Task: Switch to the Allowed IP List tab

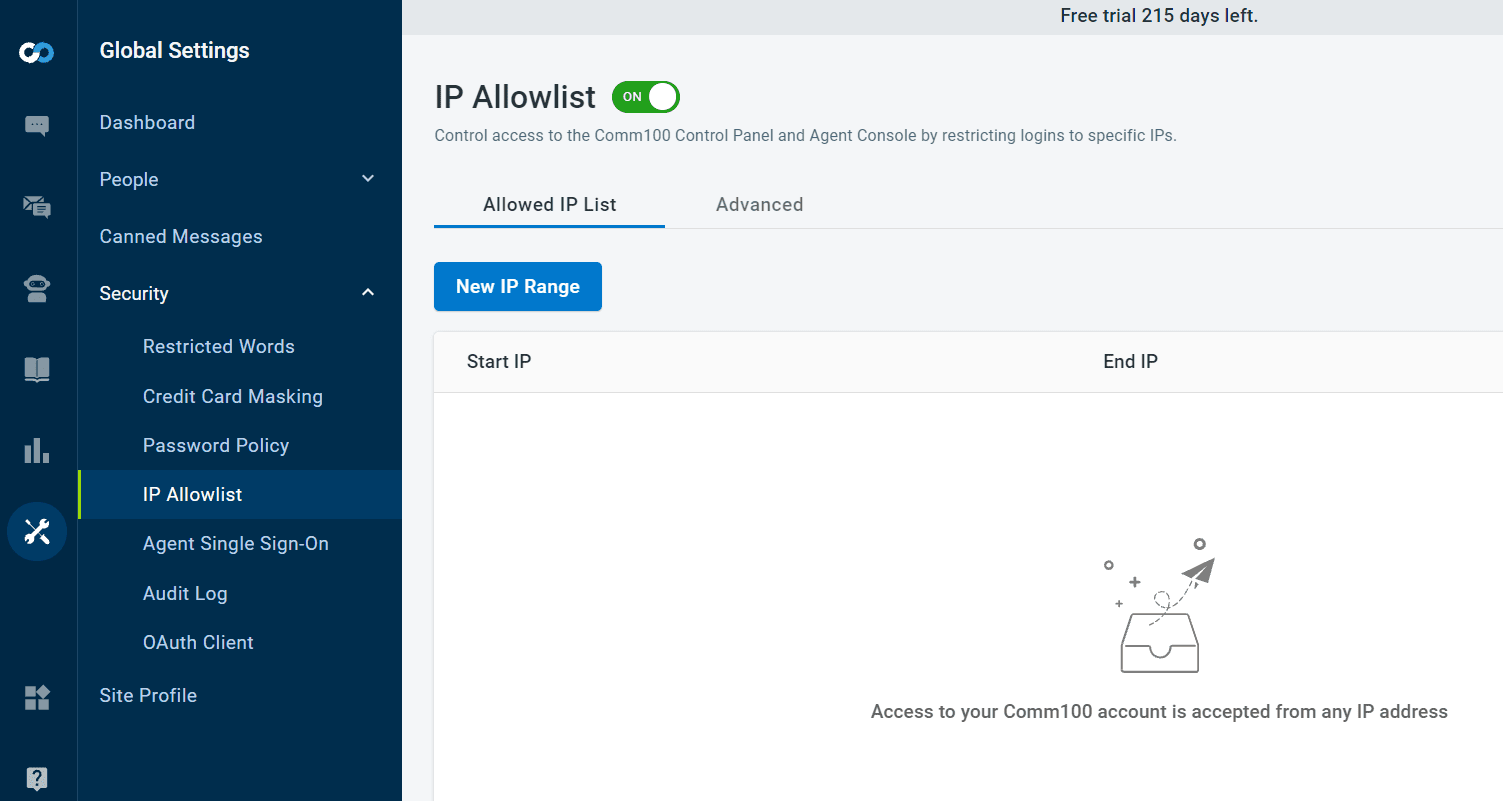Action: pyautogui.click(x=549, y=204)
